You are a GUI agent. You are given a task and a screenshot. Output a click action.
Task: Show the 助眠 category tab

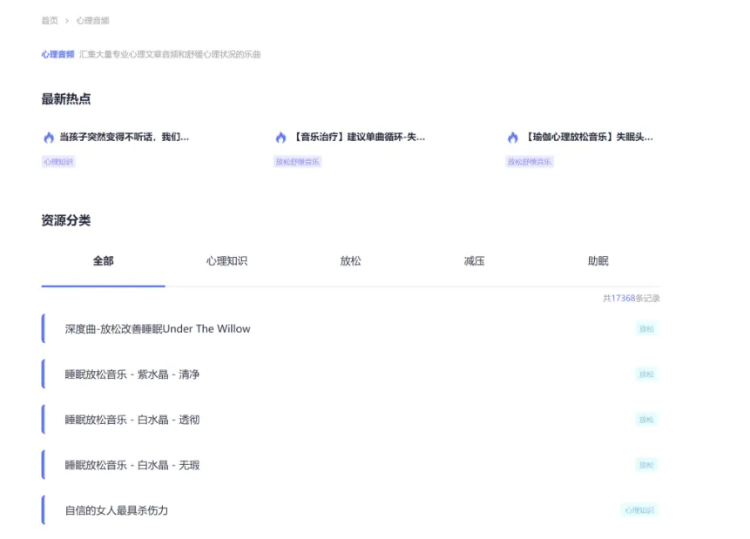(598, 261)
